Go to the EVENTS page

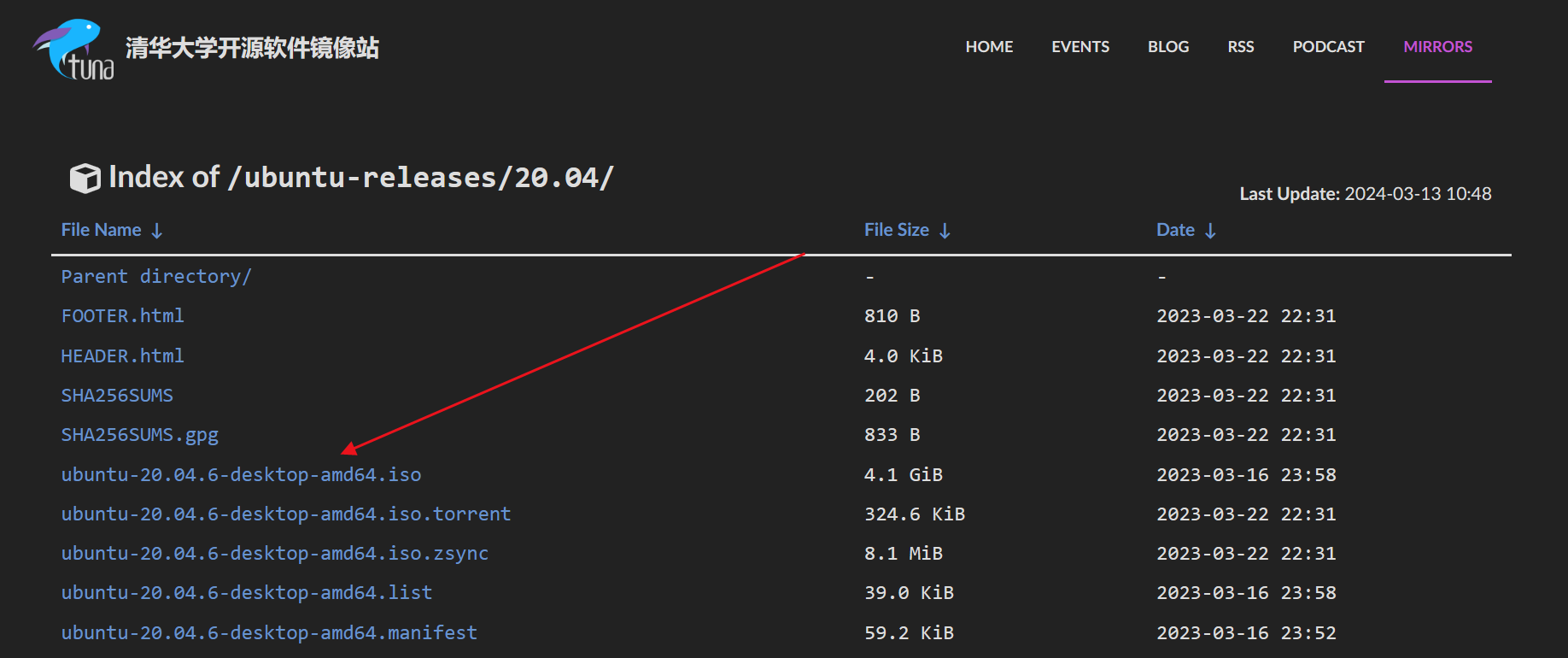[1080, 47]
